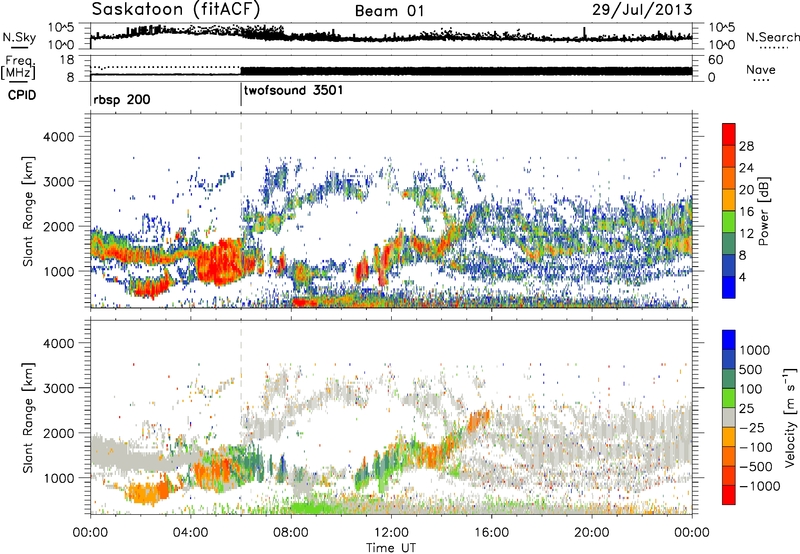Viewport: 800px width, 554px height.
Task: Pick the dark green 8–12 dB Power segment
Action: tap(729, 244)
